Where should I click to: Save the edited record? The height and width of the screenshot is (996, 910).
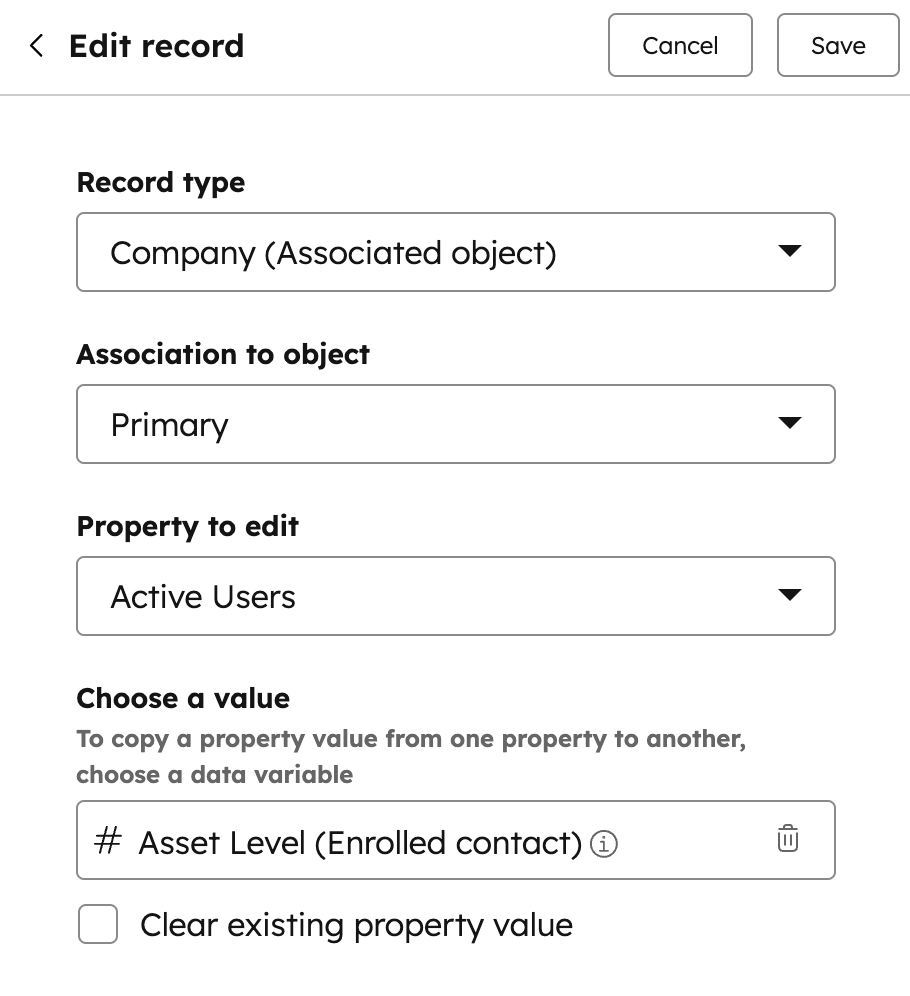coord(838,45)
